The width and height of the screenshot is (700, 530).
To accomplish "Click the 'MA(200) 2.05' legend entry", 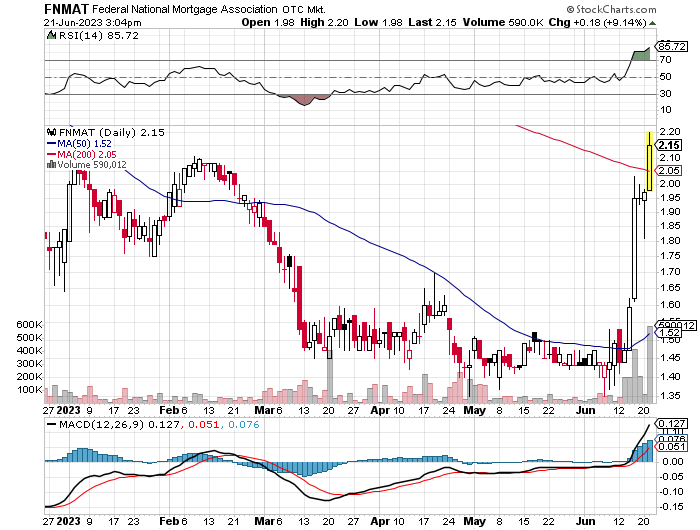I will [87, 154].
